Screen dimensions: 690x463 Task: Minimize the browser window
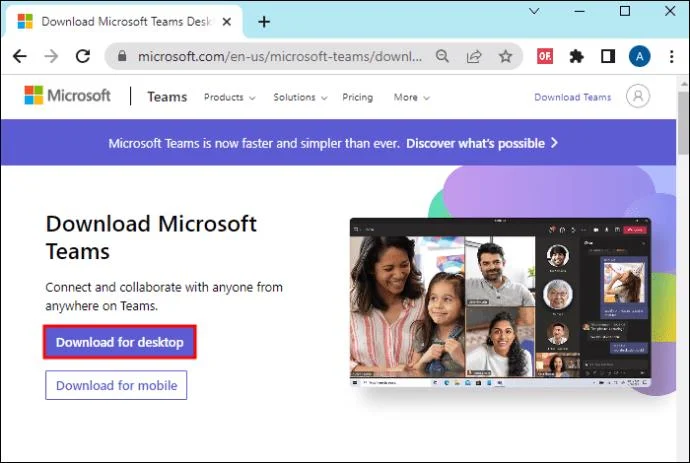[580, 11]
